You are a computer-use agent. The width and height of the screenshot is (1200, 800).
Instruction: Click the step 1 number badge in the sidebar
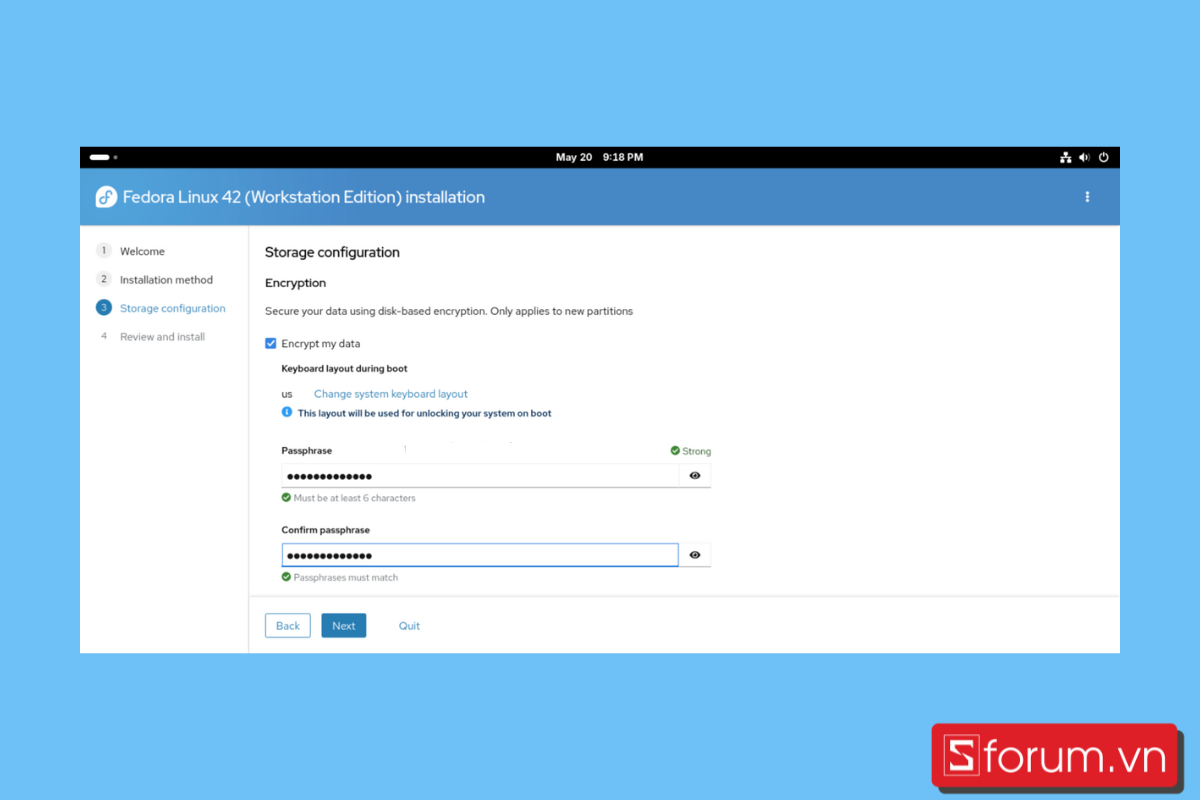click(103, 251)
